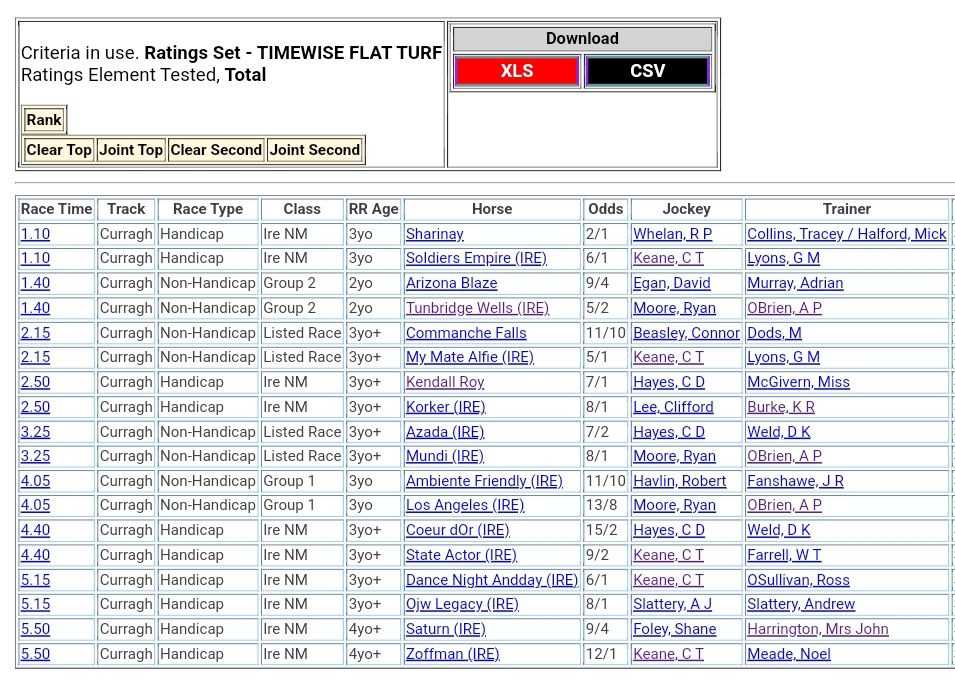
Task: Open trainer link Collins, Tracey / Halford, Mick
Action: click(846, 234)
